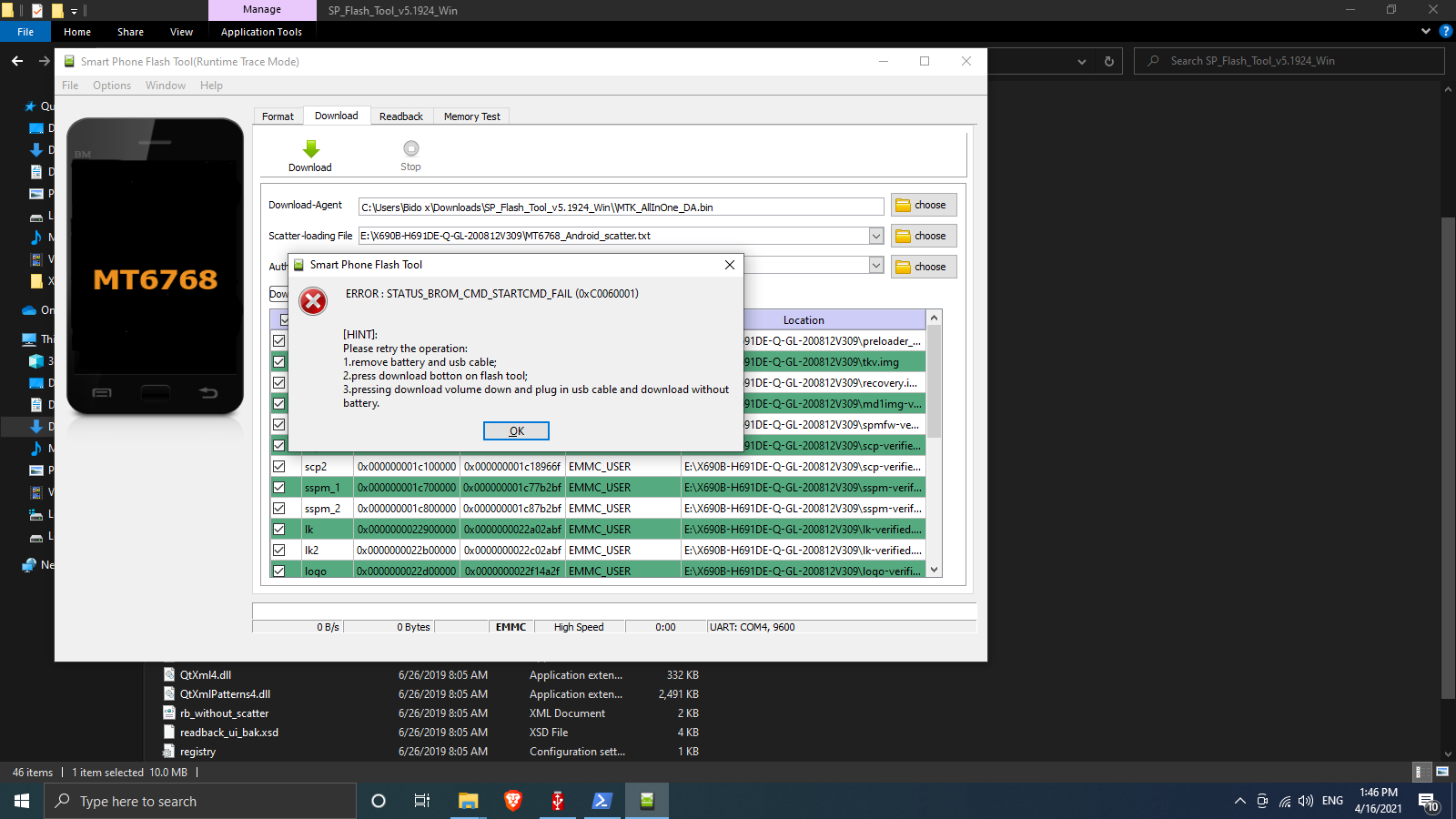Expand the File Explorer ribbon chevron
1456x819 pixels.
pyautogui.click(x=1426, y=31)
